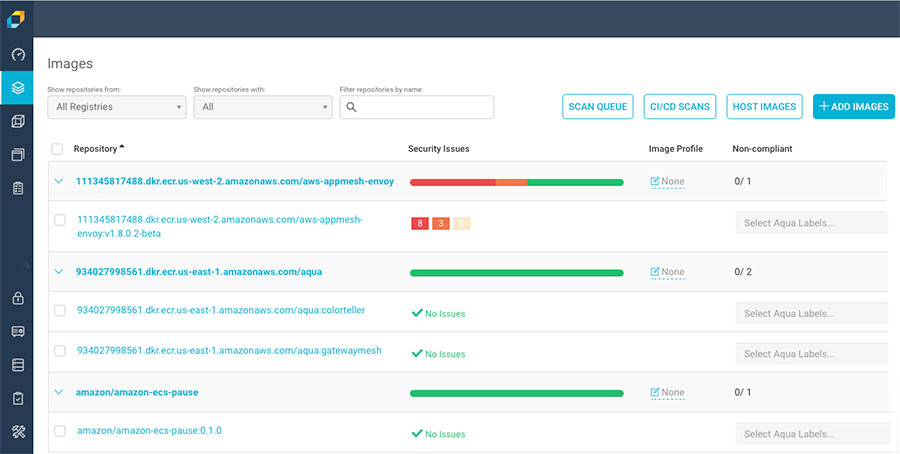Click the search magnifier icon
The height and width of the screenshot is (454, 900).
tap(351, 107)
